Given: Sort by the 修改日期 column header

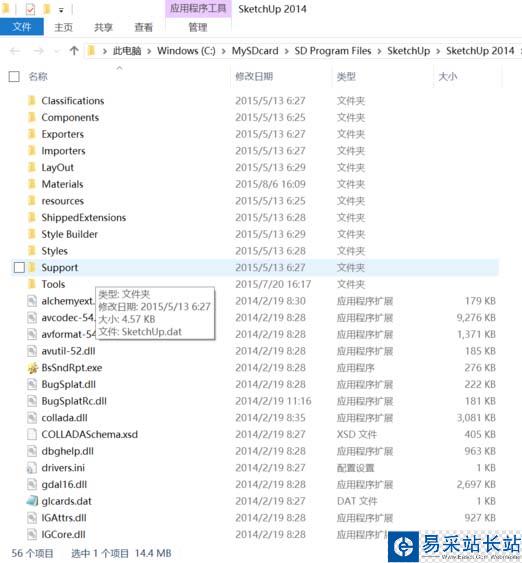Looking at the screenshot, I should point(254,76).
